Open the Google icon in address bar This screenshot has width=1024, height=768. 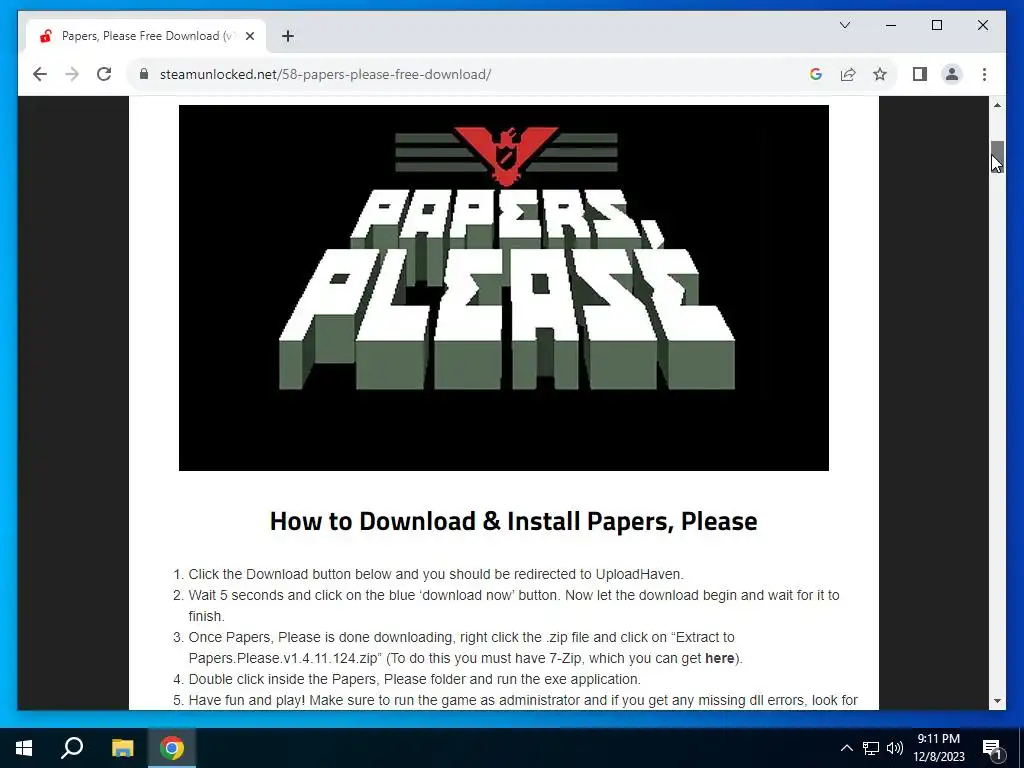click(816, 74)
